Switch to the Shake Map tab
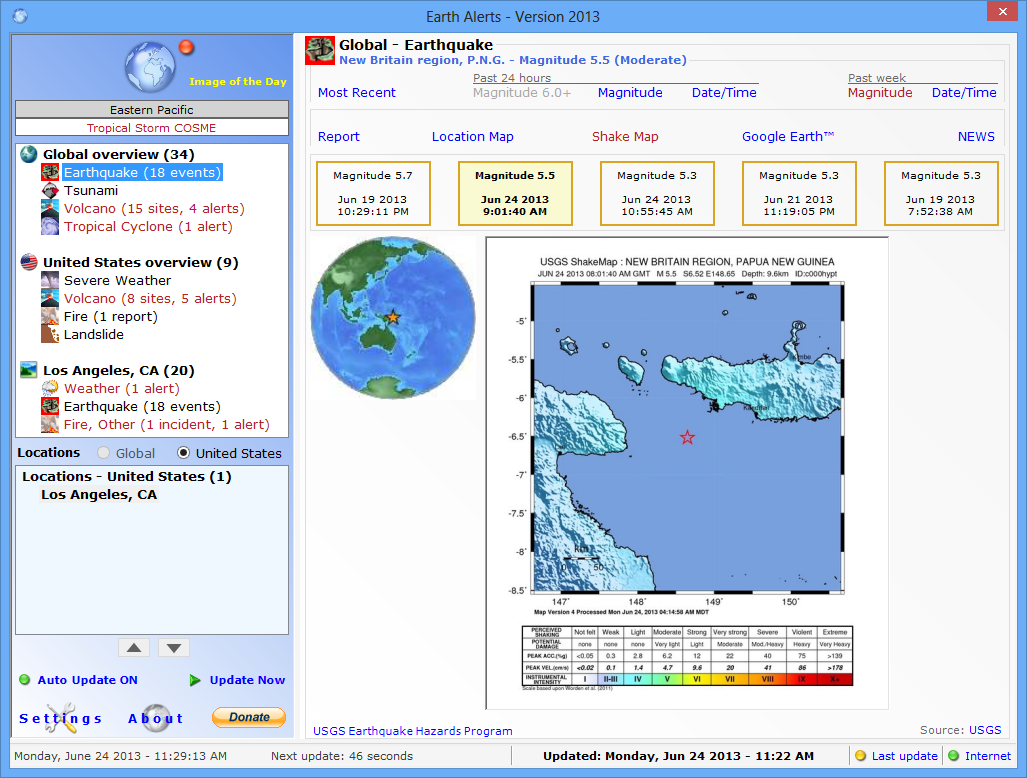Image resolution: width=1027 pixels, height=778 pixels. pyautogui.click(x=625, y=136)
